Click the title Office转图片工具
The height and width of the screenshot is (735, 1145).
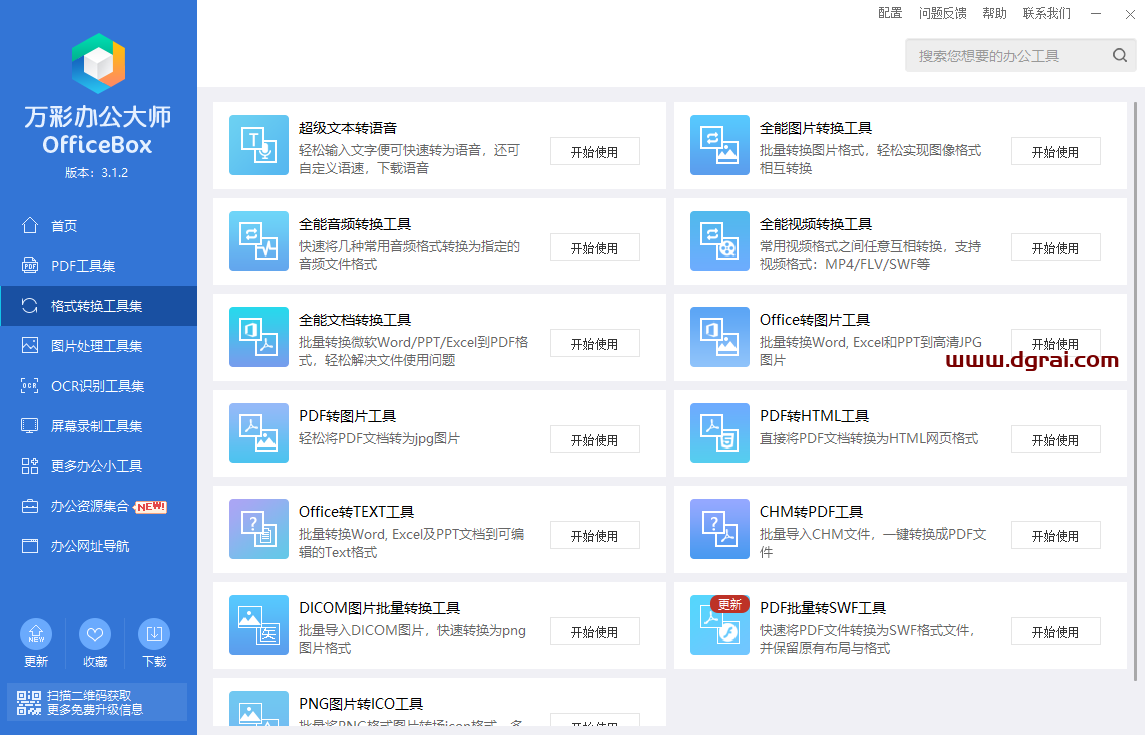(x=815, y=320)
